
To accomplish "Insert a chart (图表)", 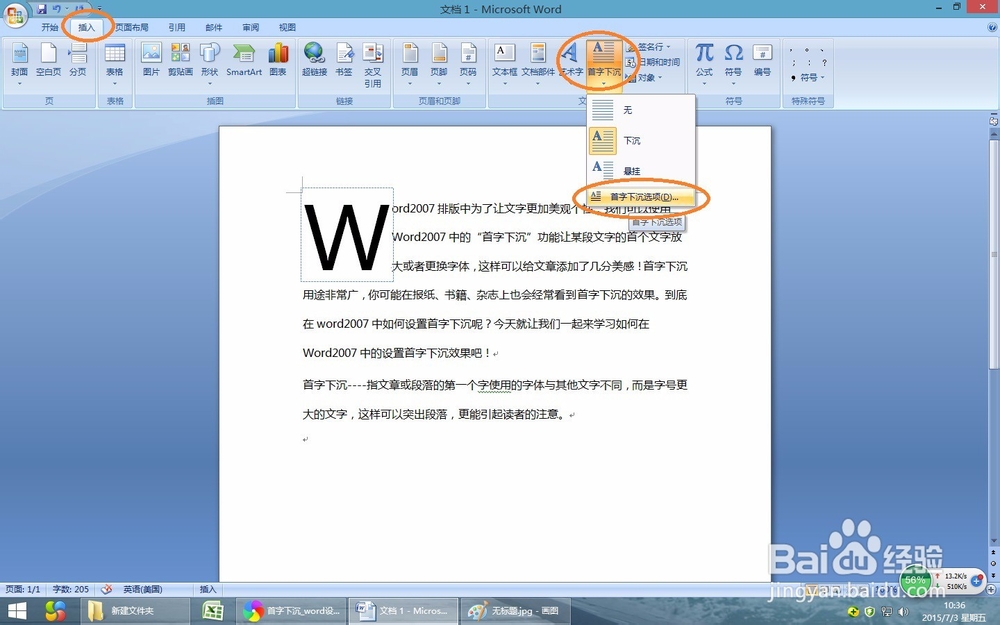I will point(278,61).
